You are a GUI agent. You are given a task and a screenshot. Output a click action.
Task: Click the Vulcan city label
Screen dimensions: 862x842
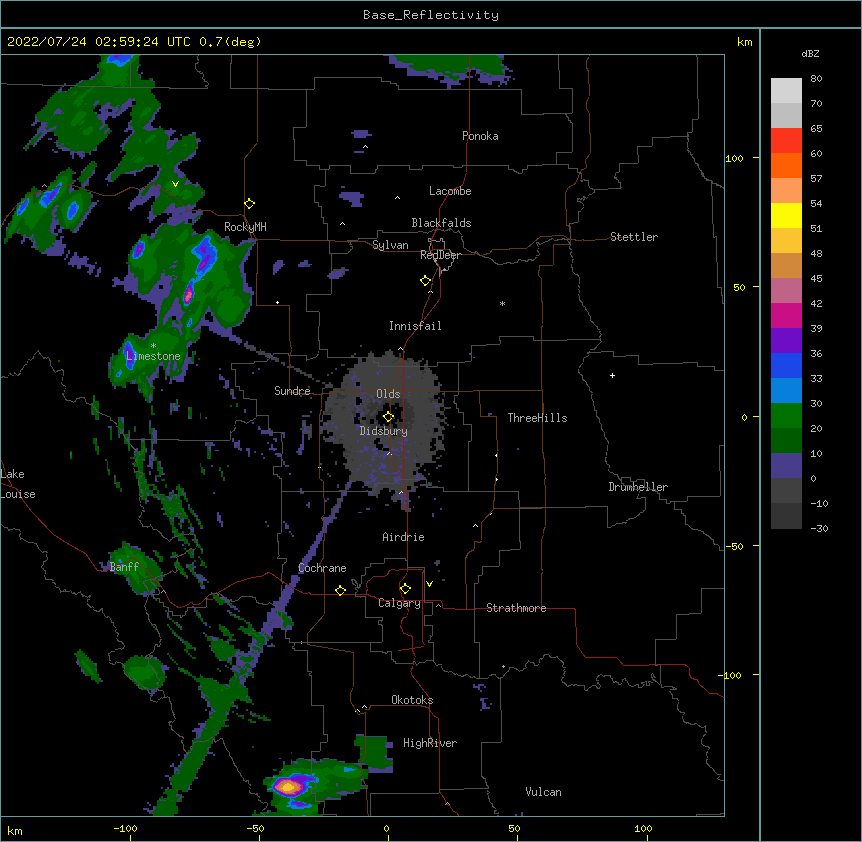click(543, 792)
